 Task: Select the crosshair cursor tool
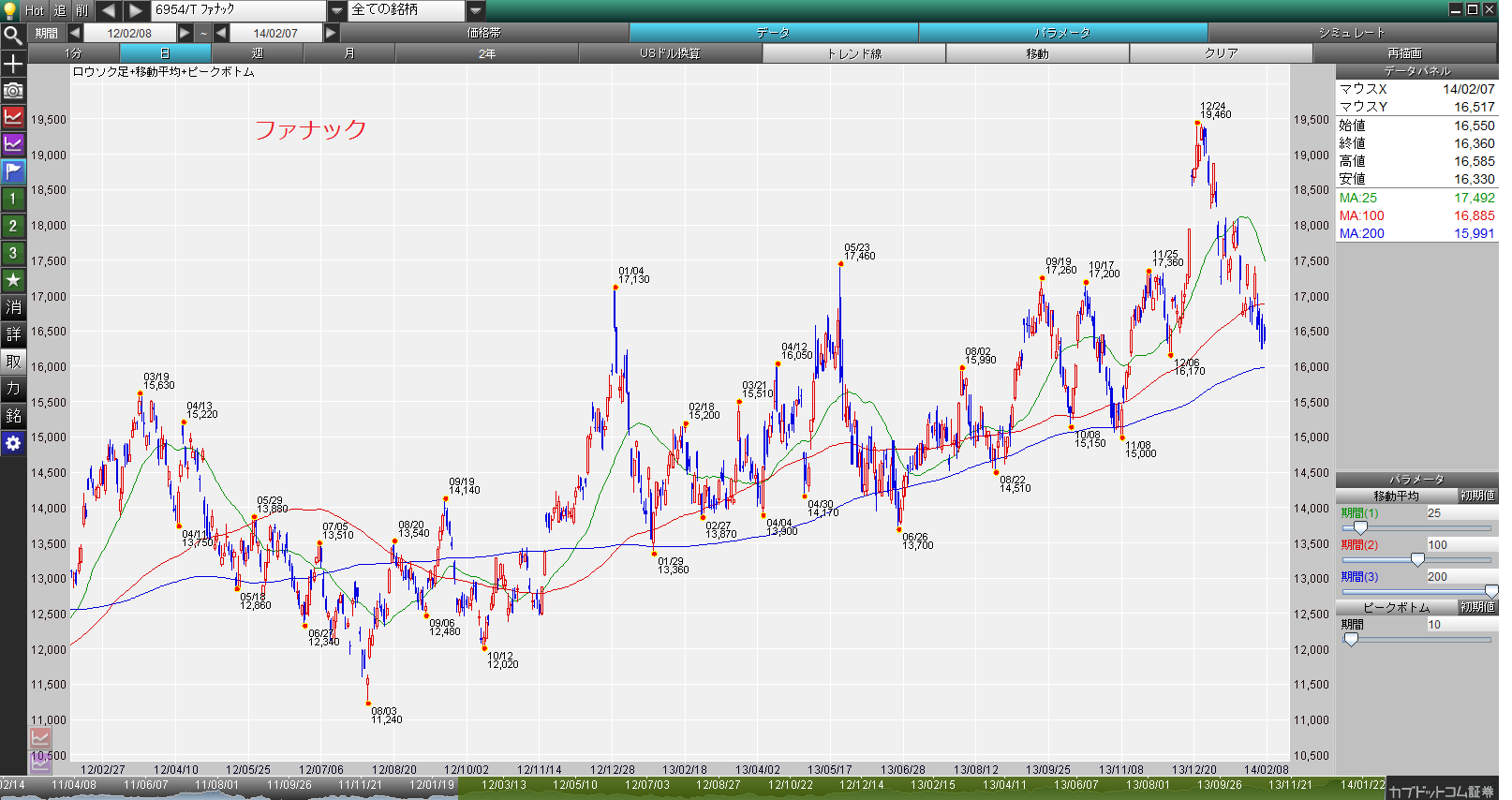pos(13,64)
